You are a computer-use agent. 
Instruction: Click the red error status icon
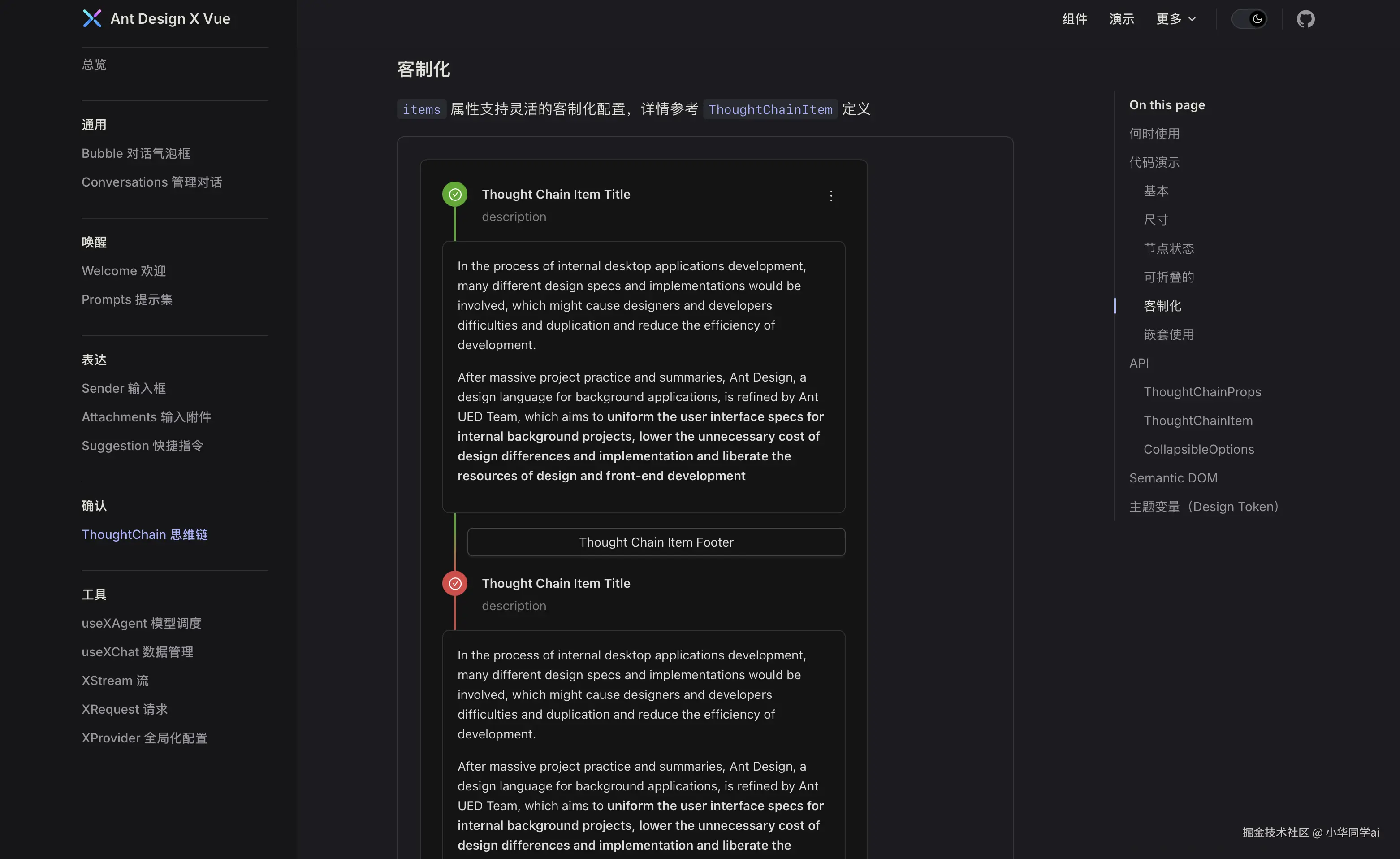click(454, 583)
